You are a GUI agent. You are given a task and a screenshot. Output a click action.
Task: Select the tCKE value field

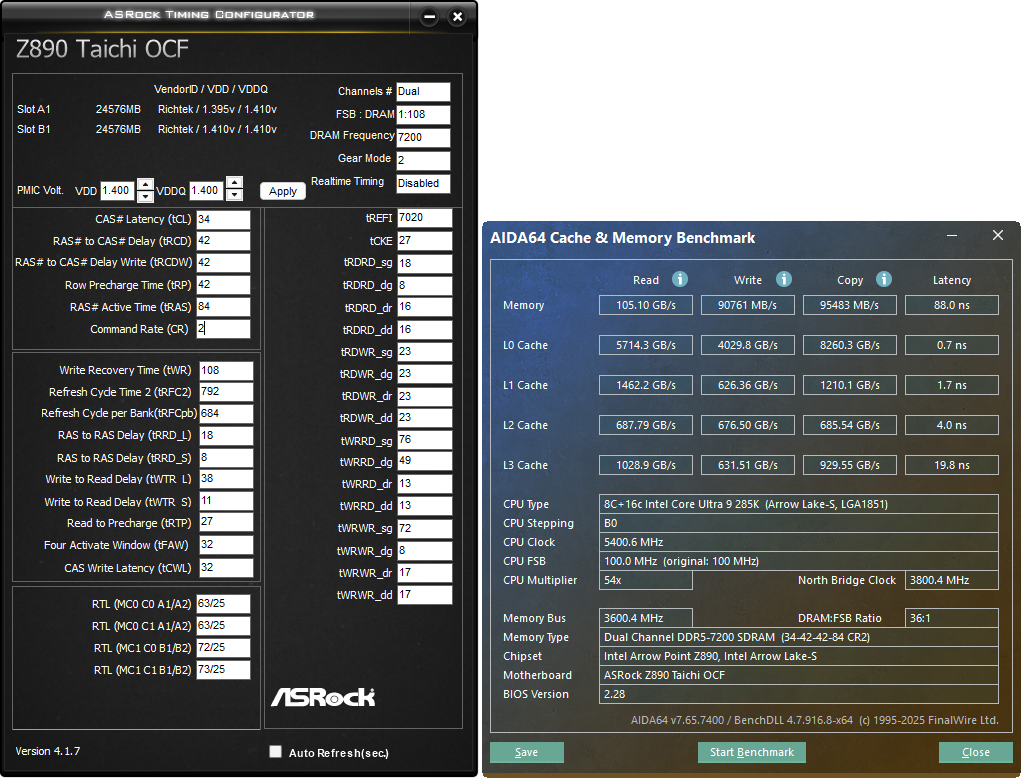tap(424, 241)
